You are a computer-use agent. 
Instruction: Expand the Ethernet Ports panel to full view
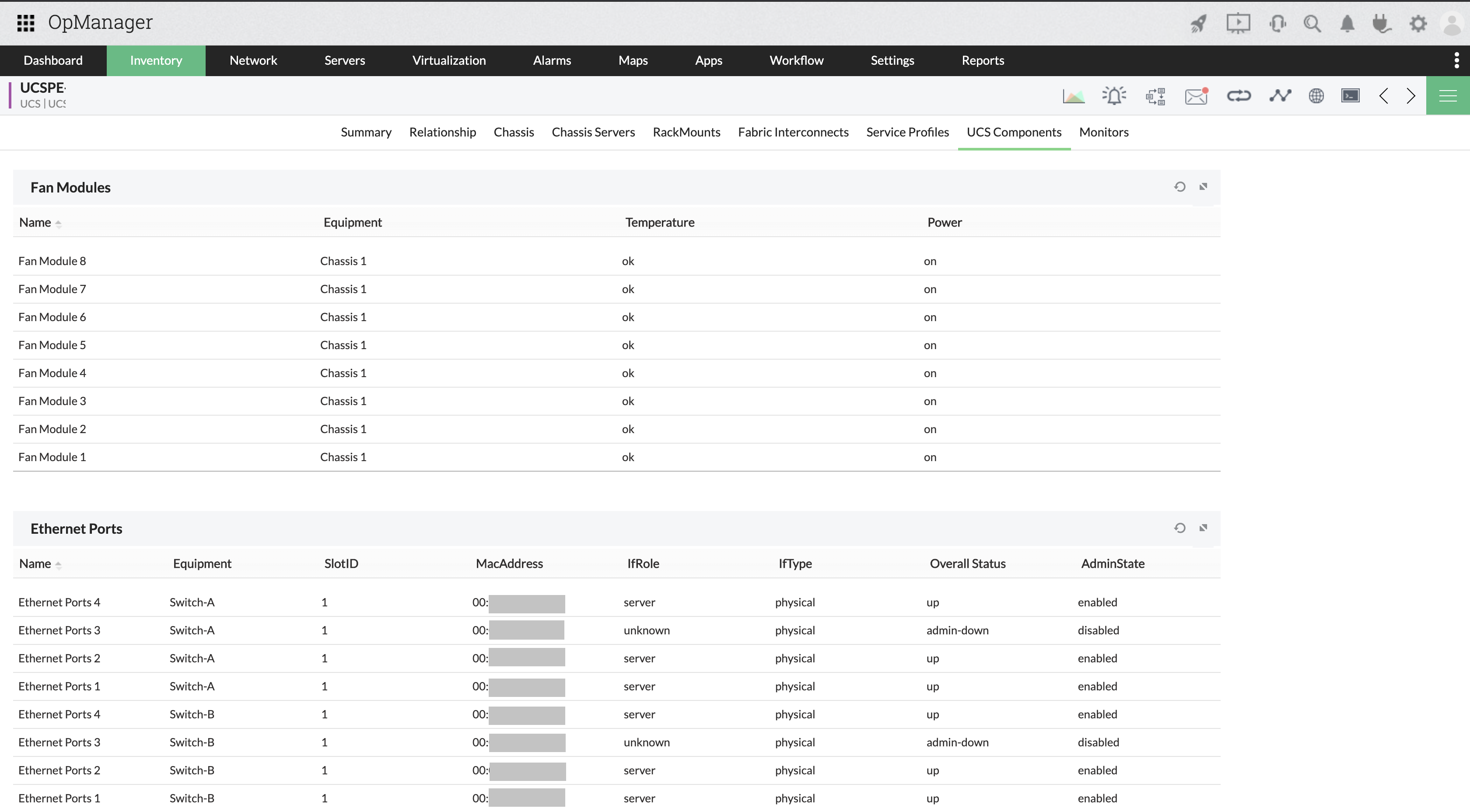(1204, 528)
